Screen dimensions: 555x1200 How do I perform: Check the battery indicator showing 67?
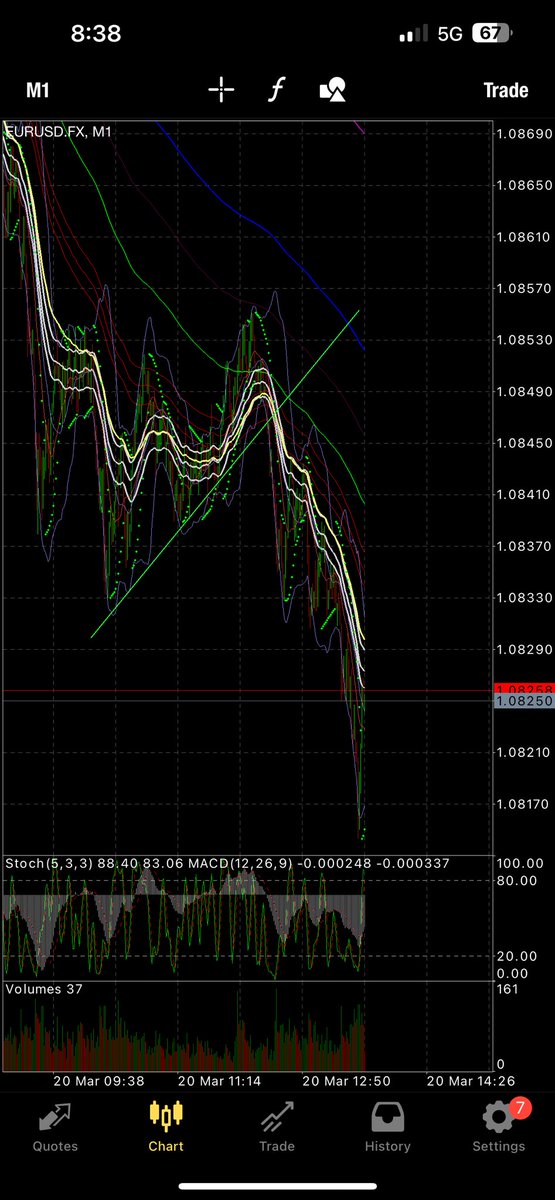(494, 33)
